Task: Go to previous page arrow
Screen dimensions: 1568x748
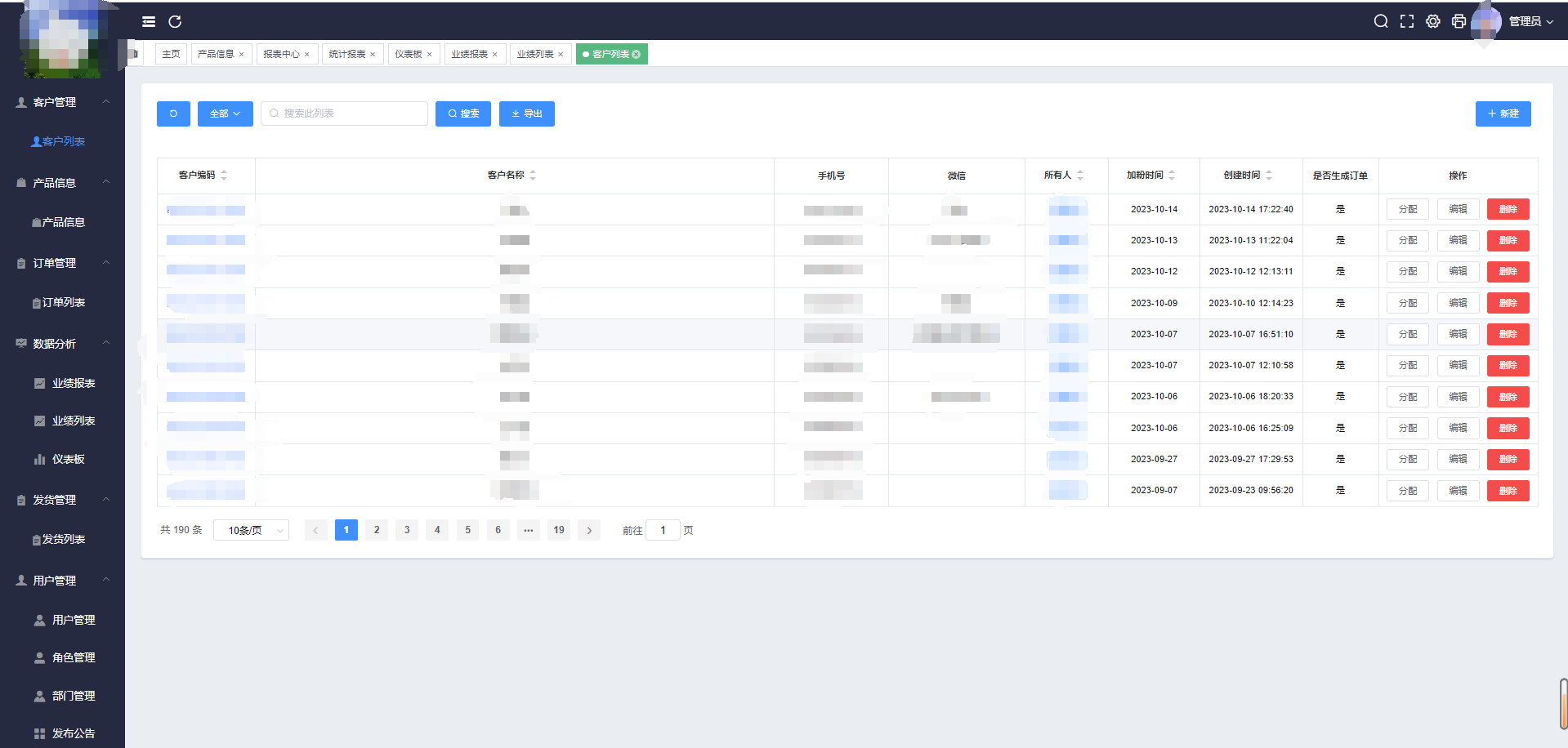Action: 315,530
